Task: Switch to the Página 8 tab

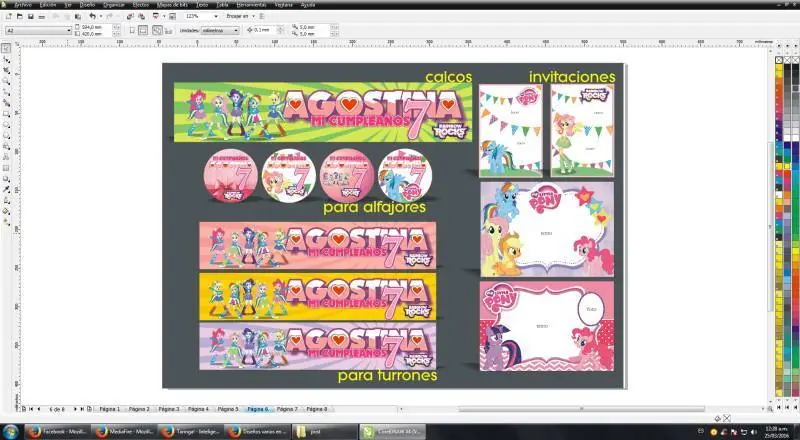Action: click(317, 409)
